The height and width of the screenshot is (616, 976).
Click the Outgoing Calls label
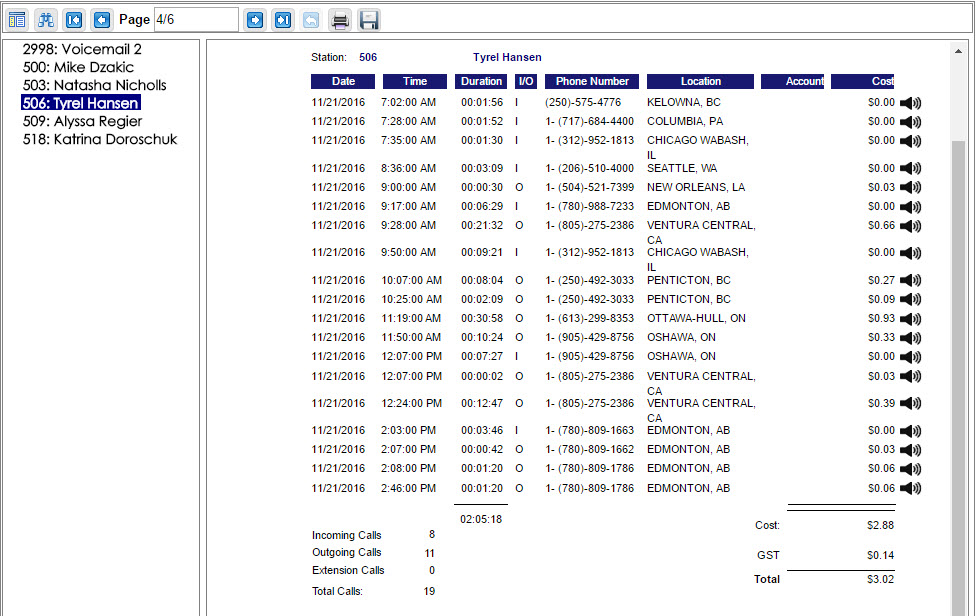coord(347,553)
